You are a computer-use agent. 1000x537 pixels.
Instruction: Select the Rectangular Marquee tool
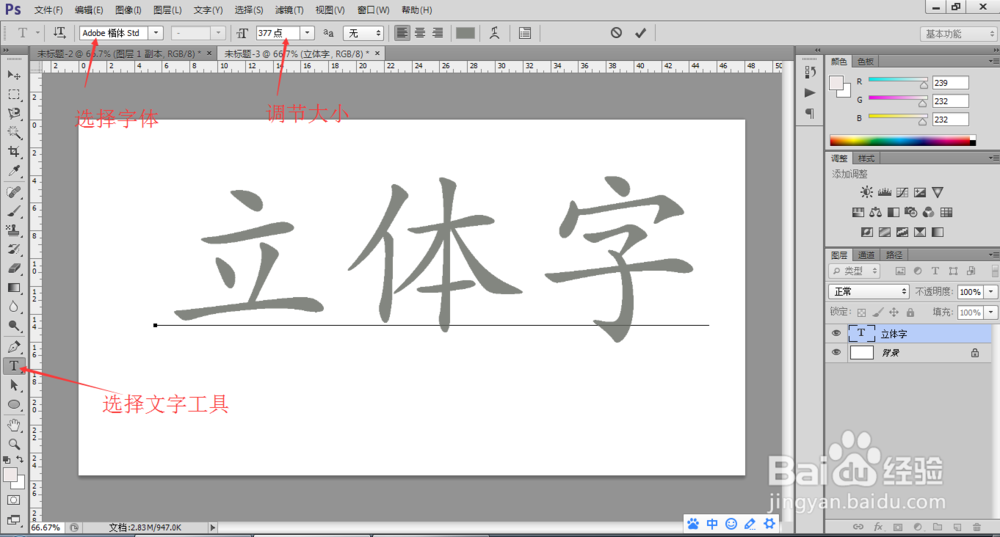pyautogui.click(x=13, y=94)
